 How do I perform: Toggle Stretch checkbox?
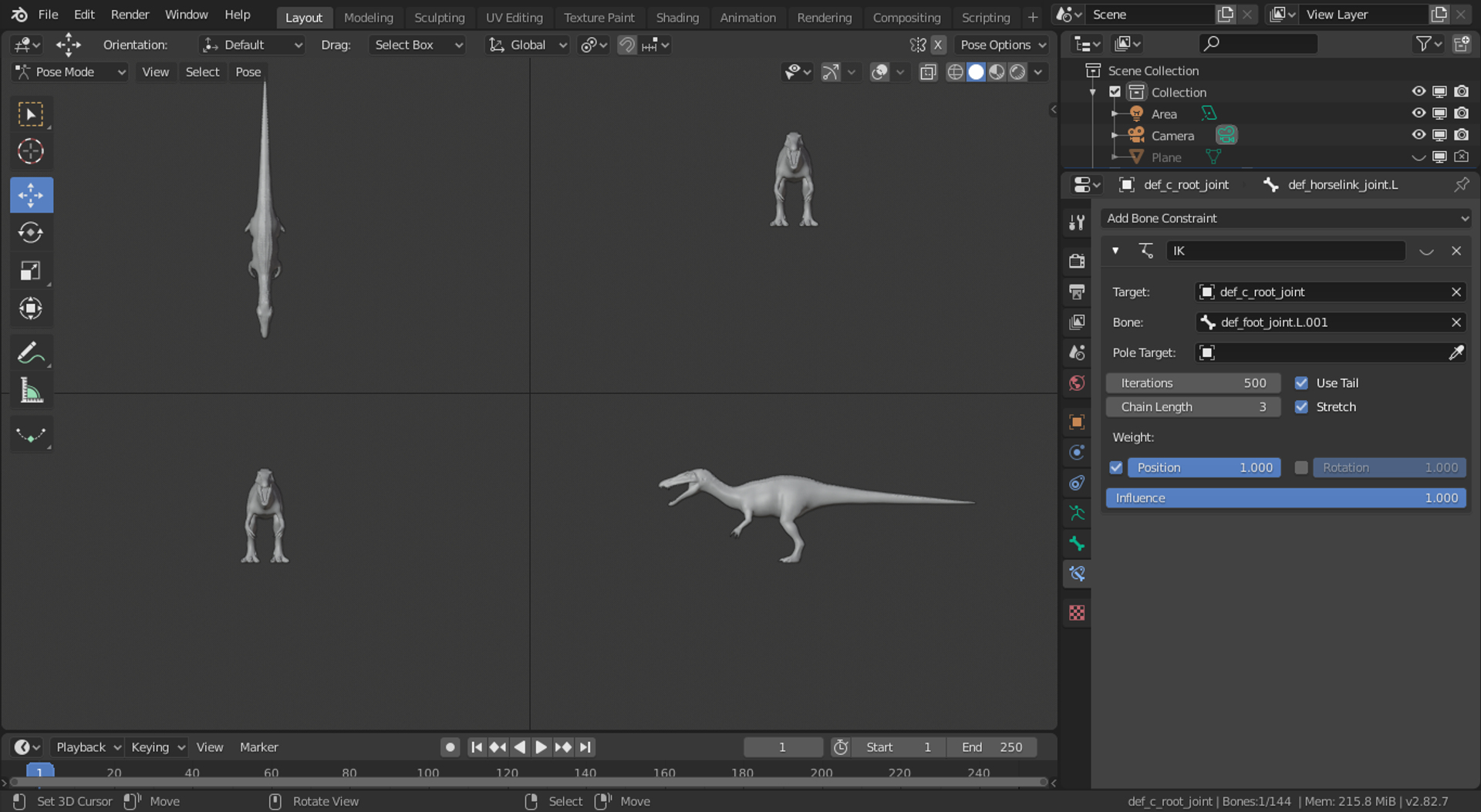click(1301, 407)
